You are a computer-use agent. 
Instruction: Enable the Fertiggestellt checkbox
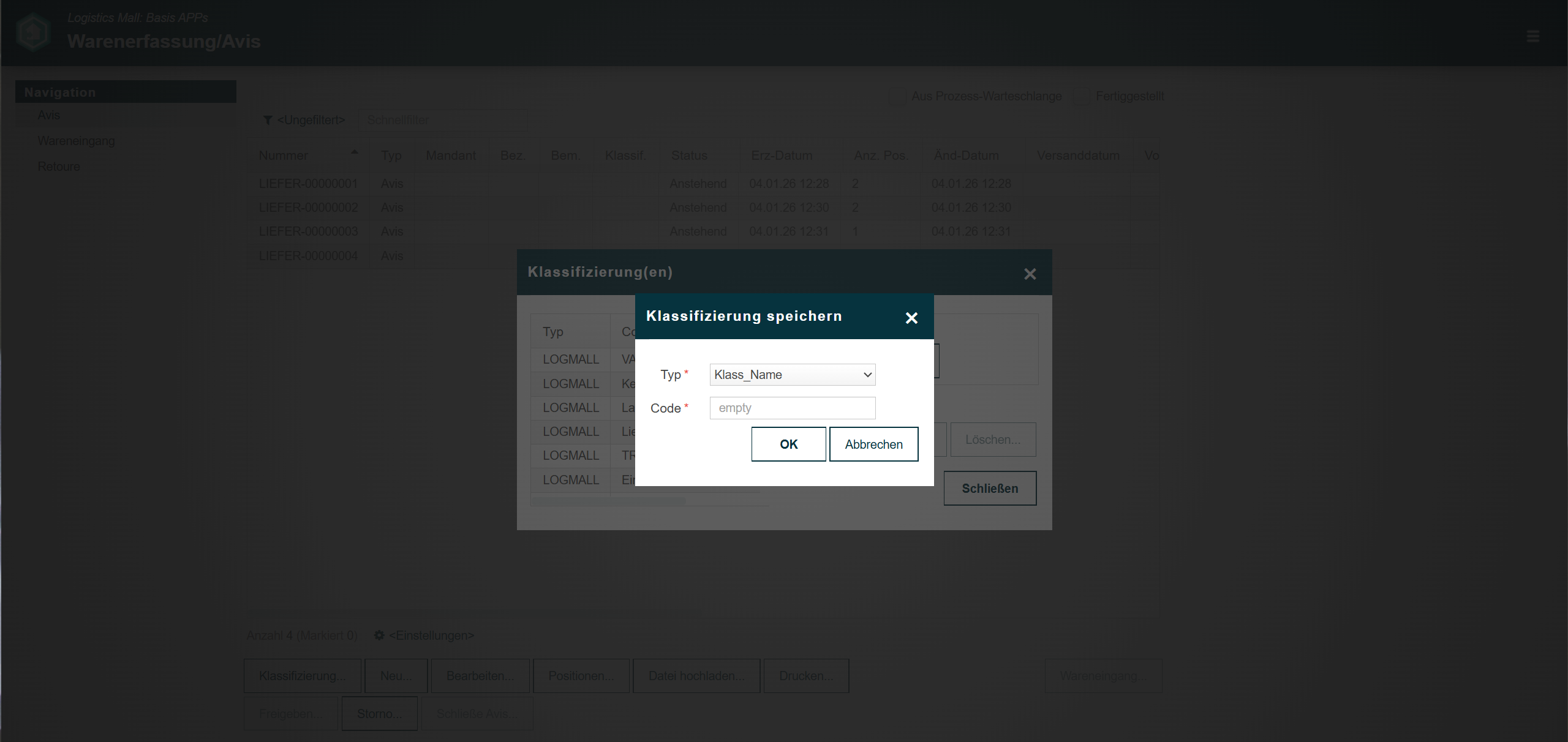coord(1082,96)
